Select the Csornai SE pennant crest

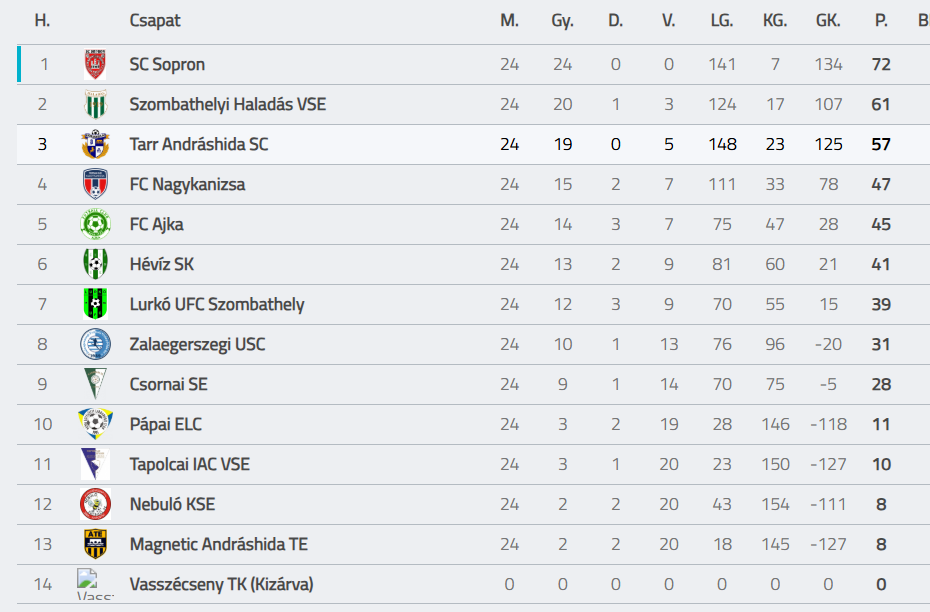click(x=95, y=384)
